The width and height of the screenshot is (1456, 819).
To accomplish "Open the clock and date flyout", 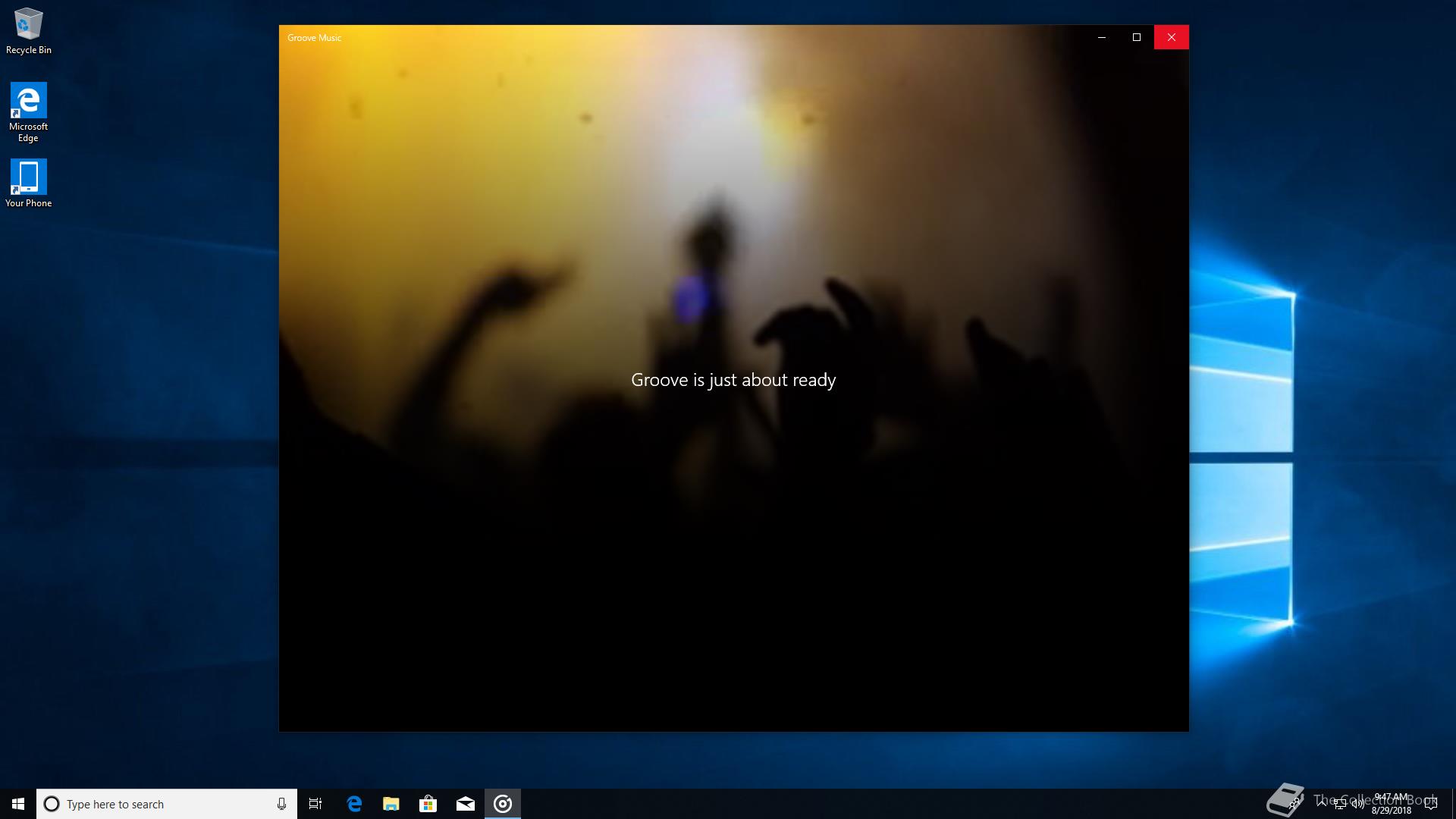I will [1392, 804].
